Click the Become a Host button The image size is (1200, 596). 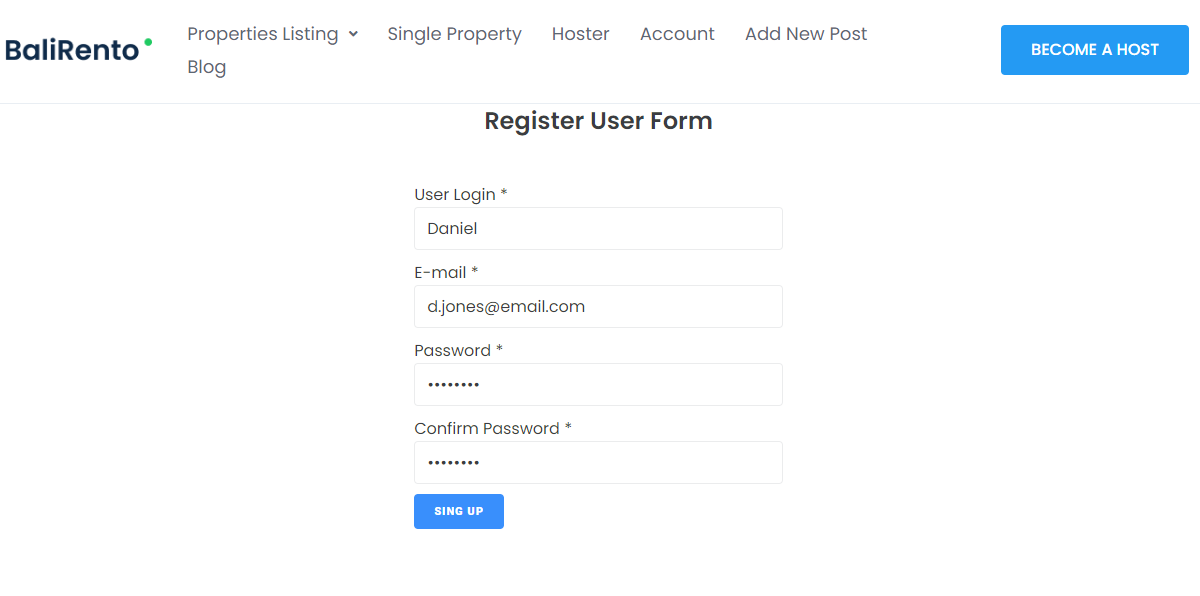(x=1095, y=50)
